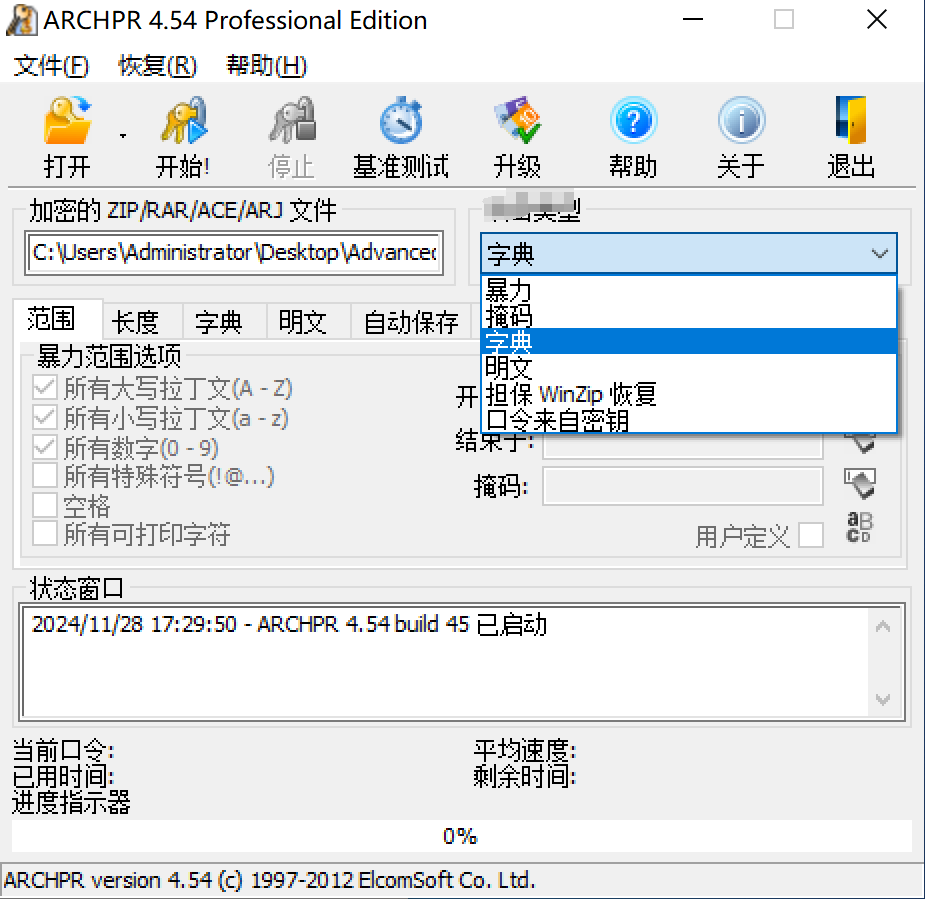Viewport: 925px width, 899px height.
Task: Select 暴力 in the attack type list
Action: pyautogui.click(x=689, y=289)
